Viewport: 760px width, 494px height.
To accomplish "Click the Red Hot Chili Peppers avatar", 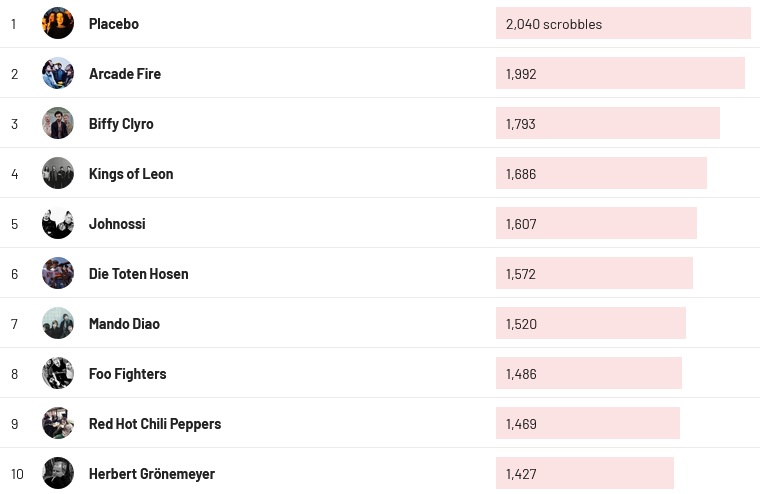I will pos(58,423).
